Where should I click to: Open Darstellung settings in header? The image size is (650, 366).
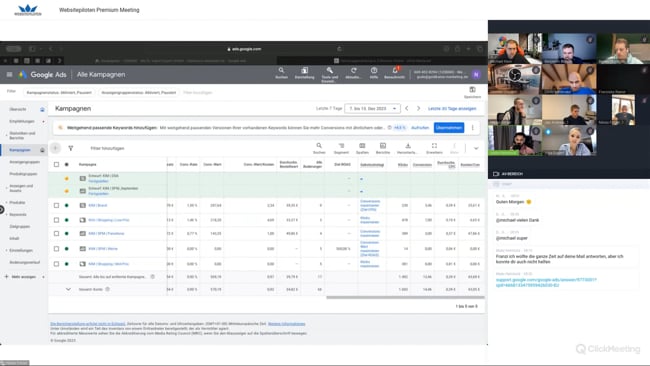point(304,73)
